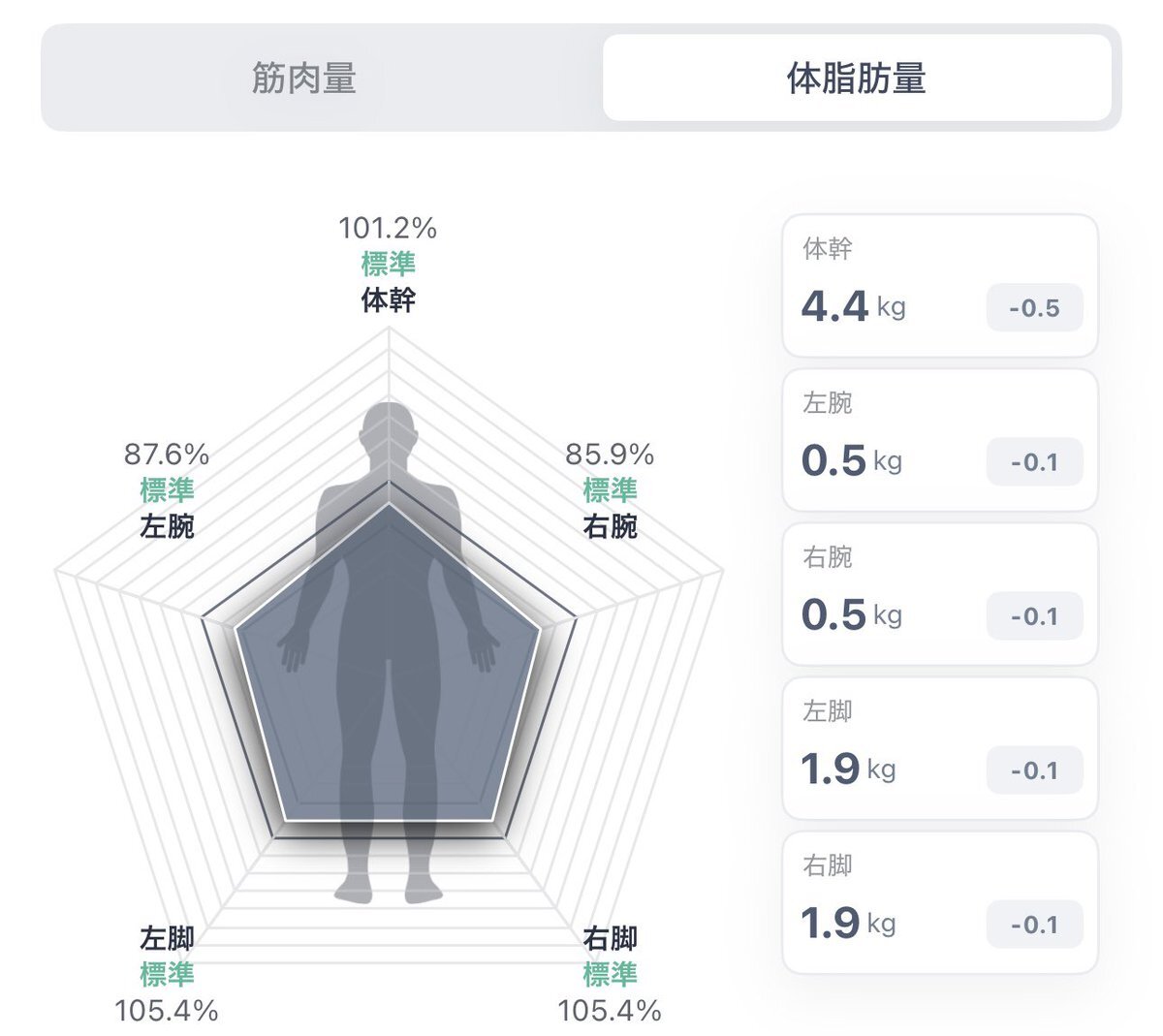Click the -0.1 change badge for 右脚
The width and height of the screenshot is (1163, 1036).
point(1034,925)
